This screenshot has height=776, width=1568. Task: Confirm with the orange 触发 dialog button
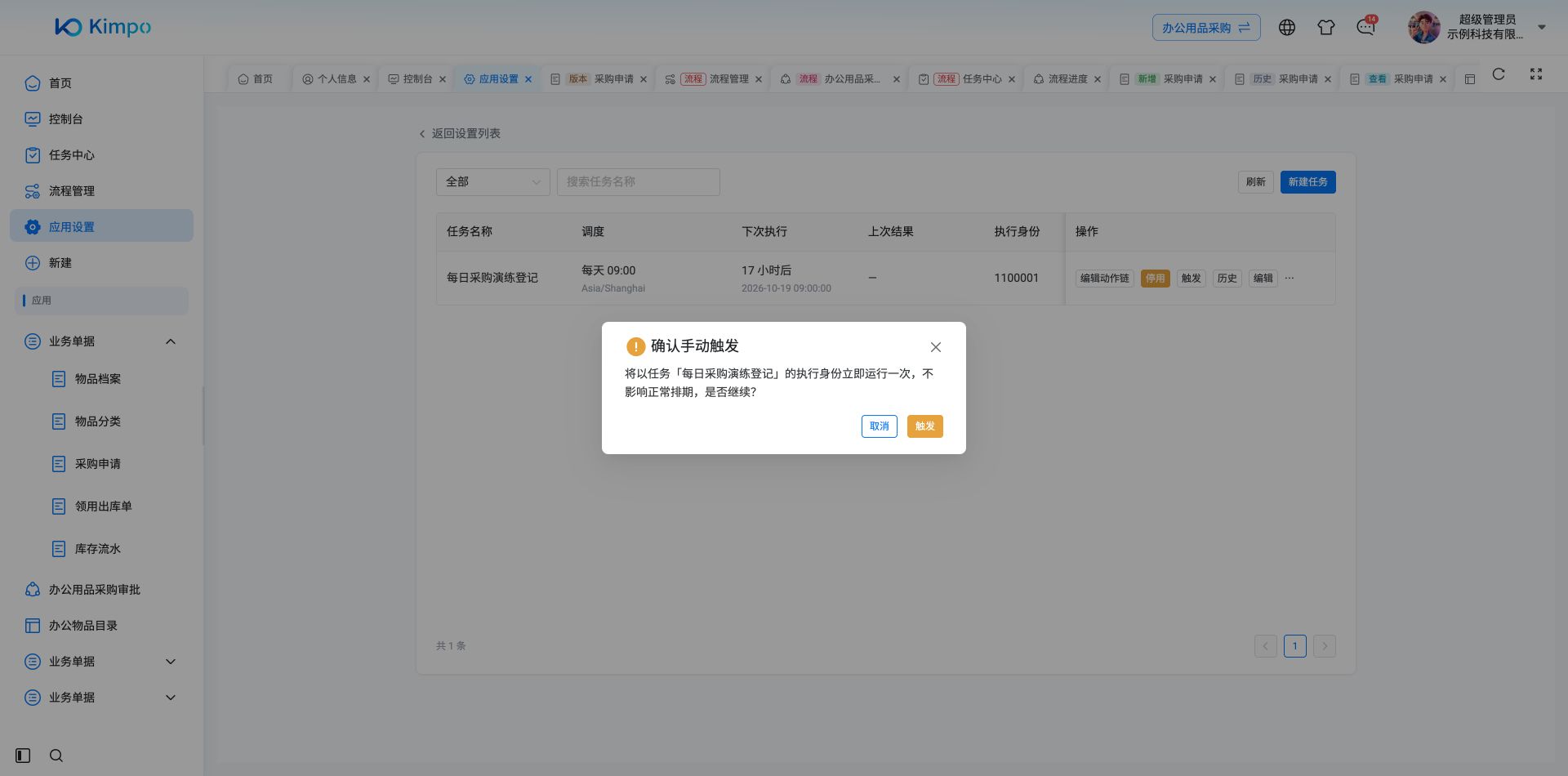coord(924,426)
